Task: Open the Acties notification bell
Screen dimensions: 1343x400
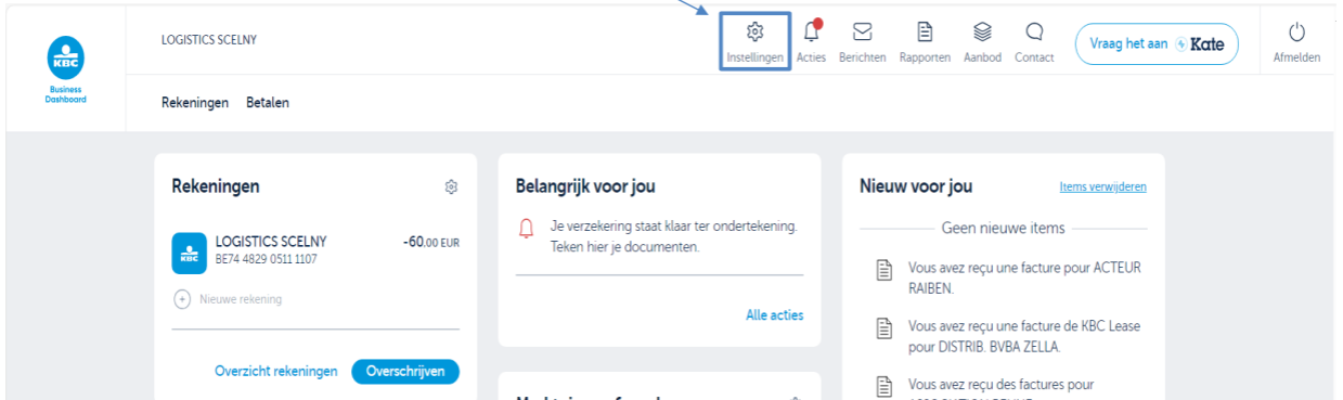Action: click(x=811, y=32)
